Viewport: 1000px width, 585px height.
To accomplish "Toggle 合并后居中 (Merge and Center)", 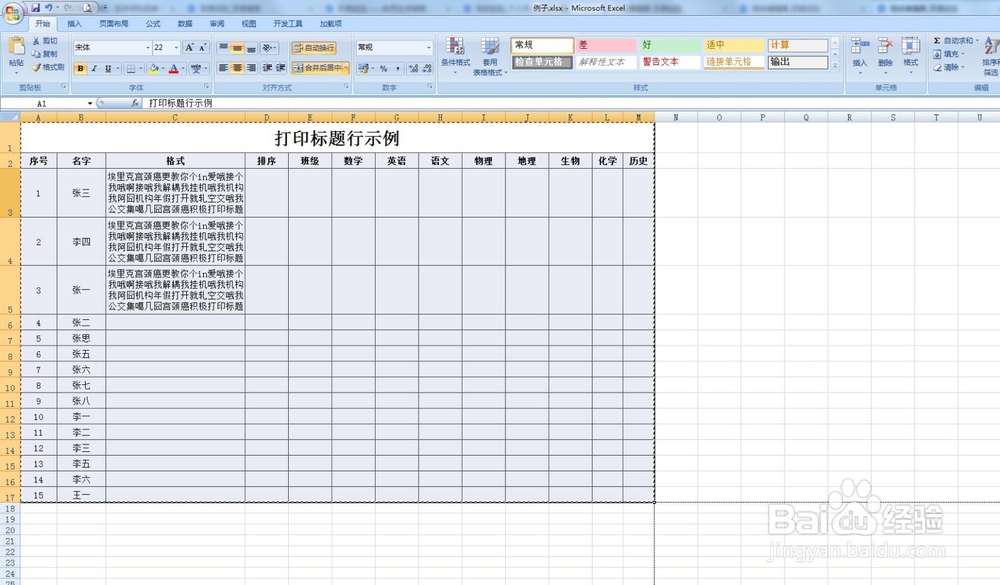I will click(317, 68).
